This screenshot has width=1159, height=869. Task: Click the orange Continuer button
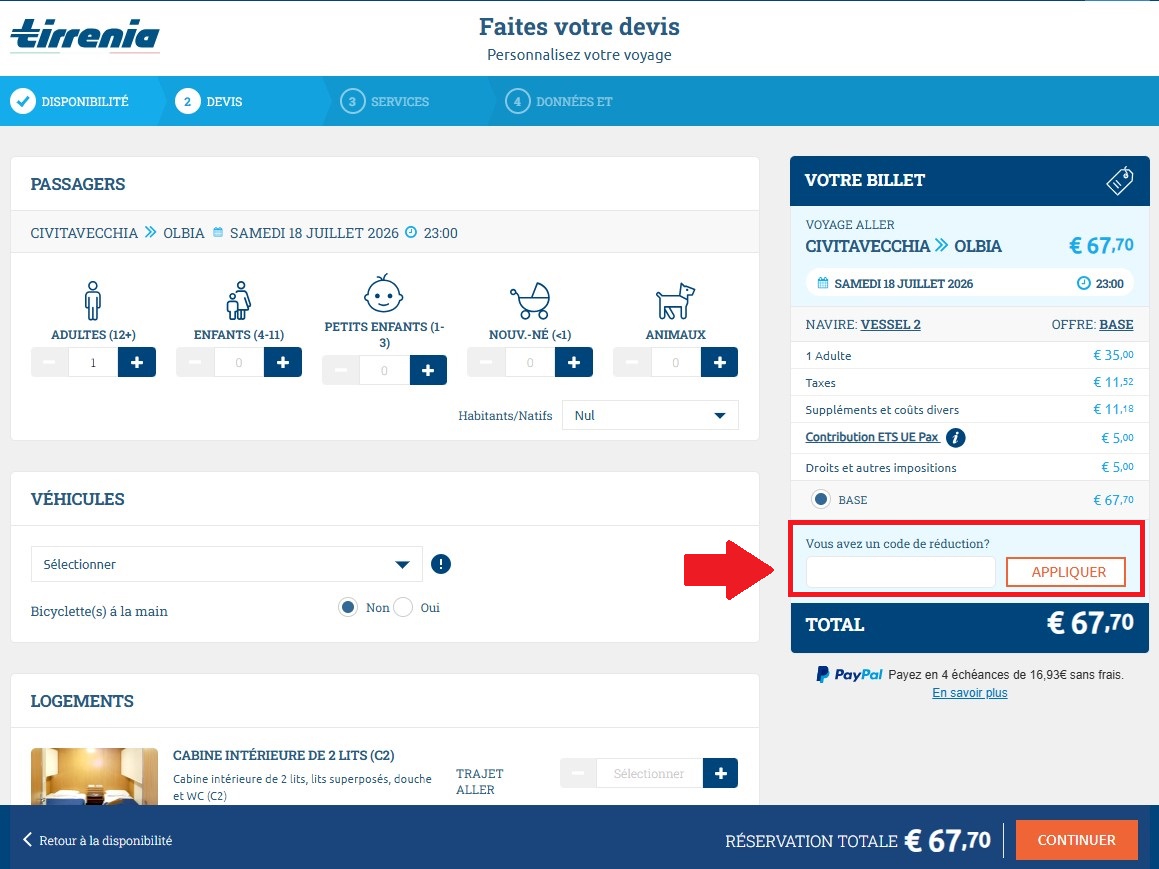(1076, 840)
